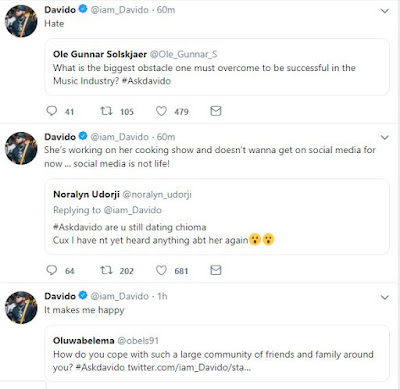Image resolution: width=400 pixels, height=389 pixels.
Task: Send "Hate" tweet via direct message envelope
Action: pos(216,111)
